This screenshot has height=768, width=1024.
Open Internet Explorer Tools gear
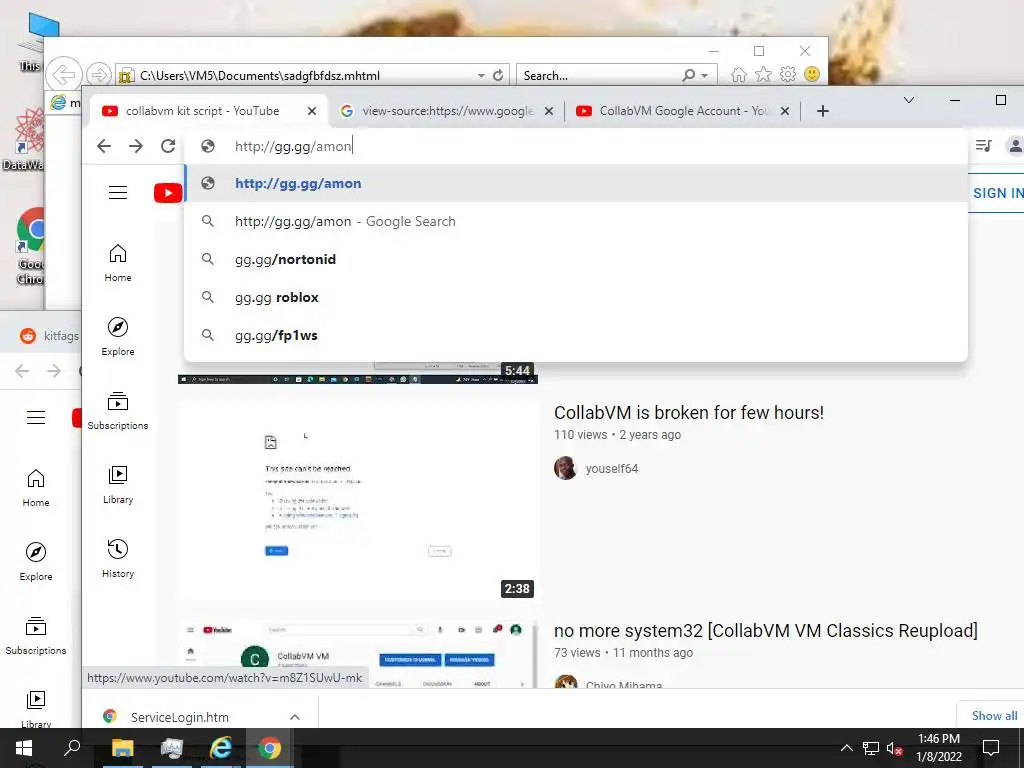(x=788, y=75)
